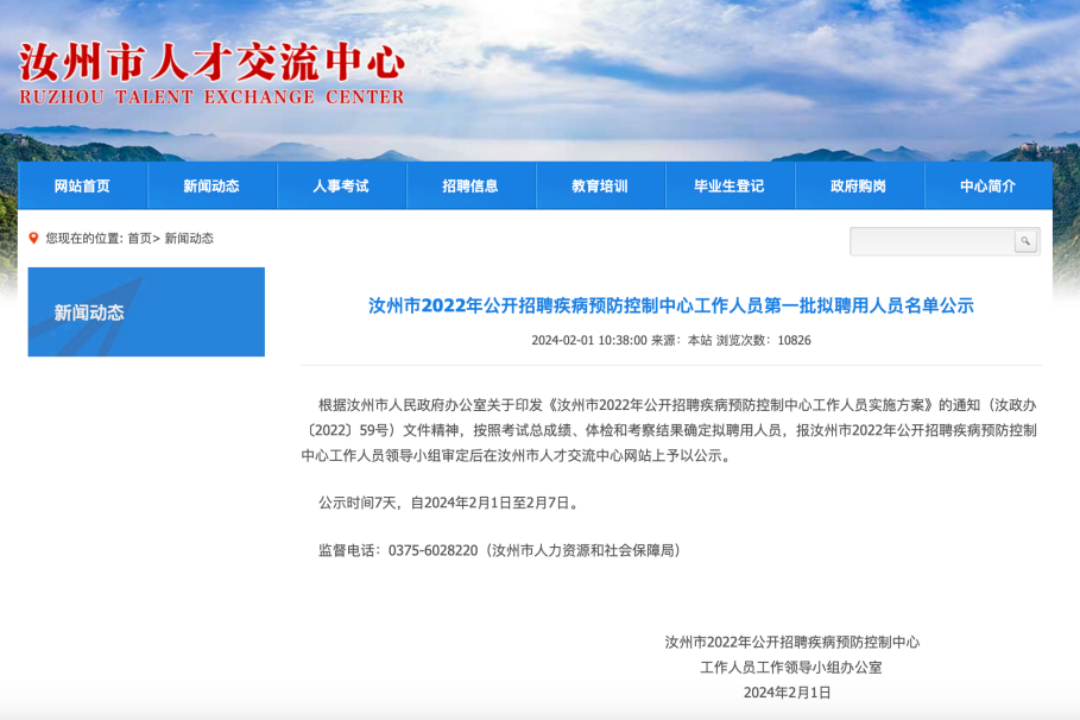Navigate to 毕业生登记 page
The height and width of the screenshot is (720, 1080).
(729, 186)
